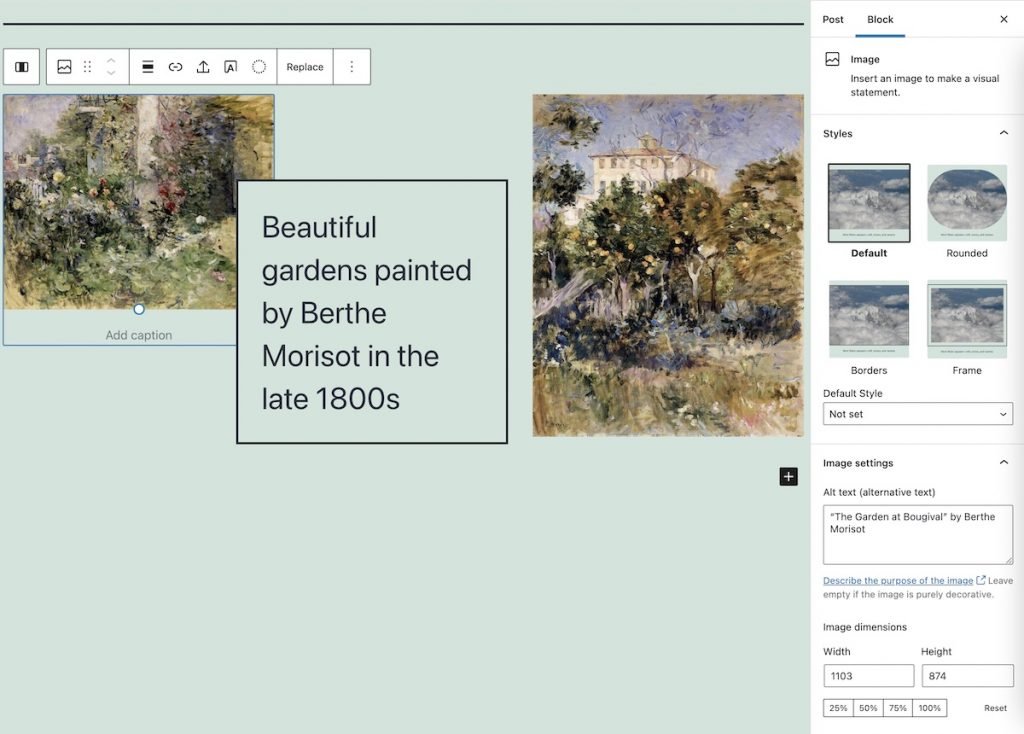Set image size to 25%
This screenshot has height=734, width=1024.
pyautogui.click(x=838, y=708)
